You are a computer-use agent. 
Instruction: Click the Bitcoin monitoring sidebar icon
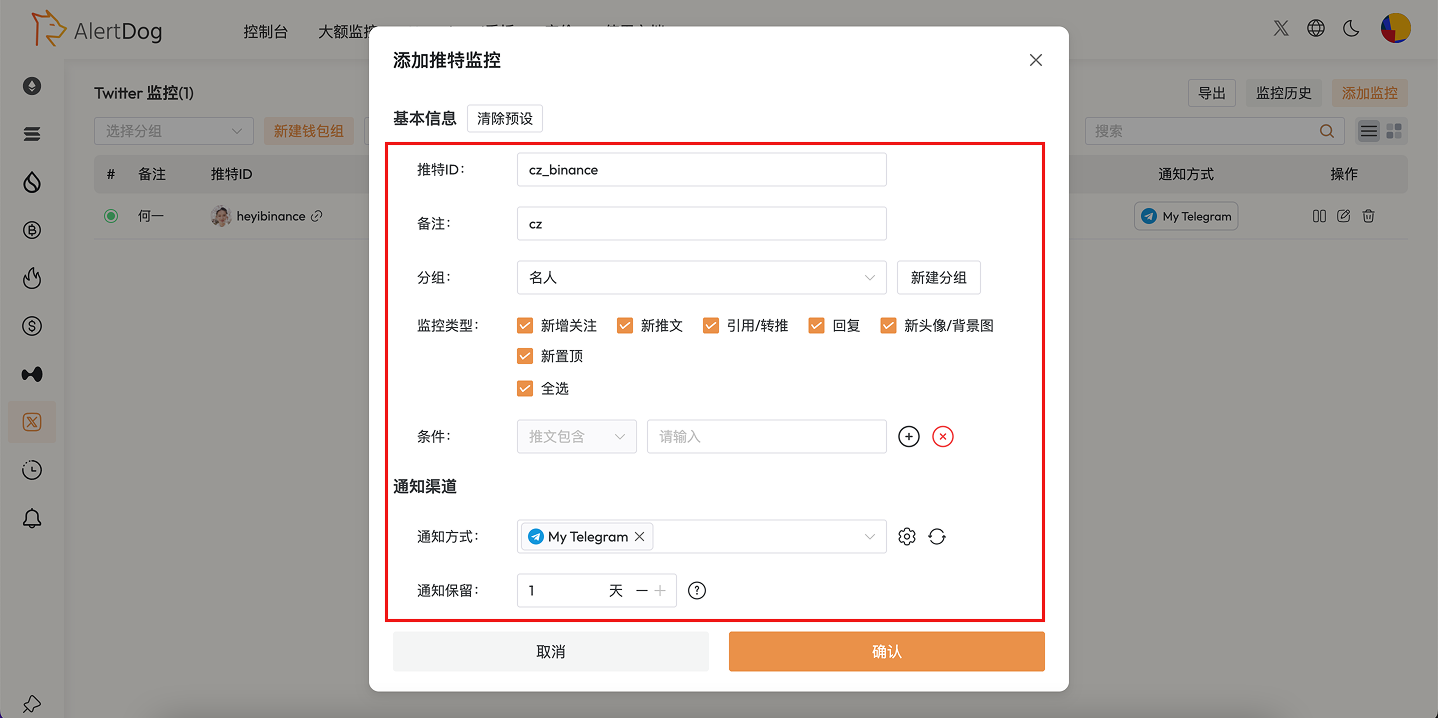click(x=31, y=229)
